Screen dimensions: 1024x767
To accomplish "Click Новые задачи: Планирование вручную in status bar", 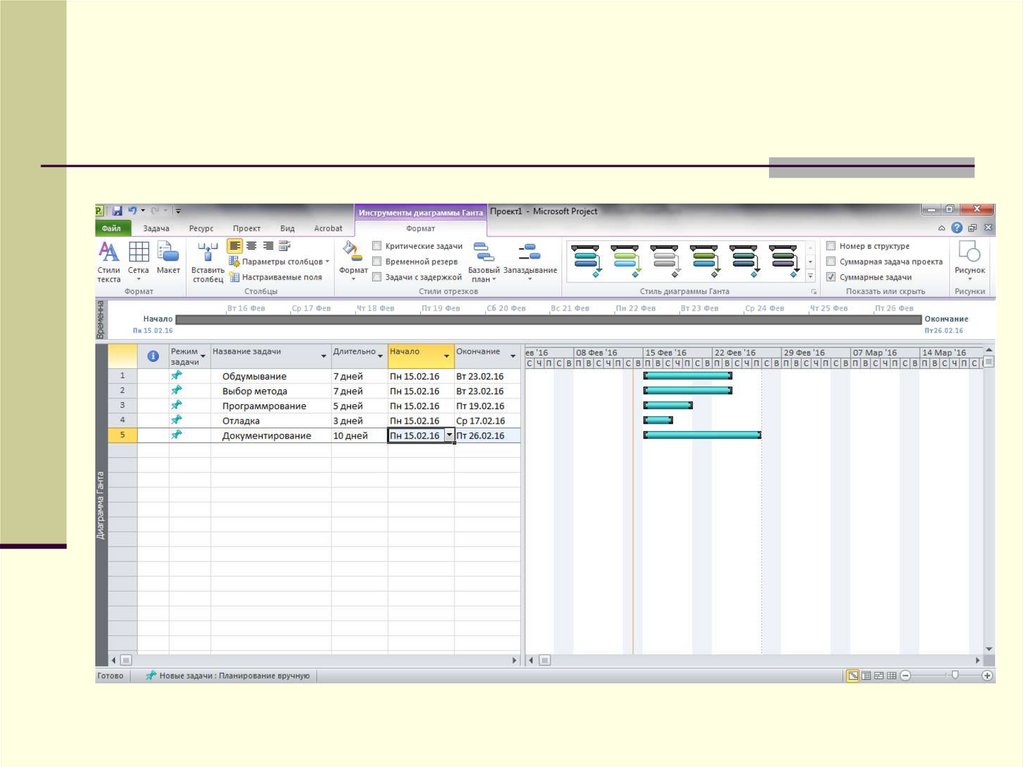I will (x=228, y=676).
